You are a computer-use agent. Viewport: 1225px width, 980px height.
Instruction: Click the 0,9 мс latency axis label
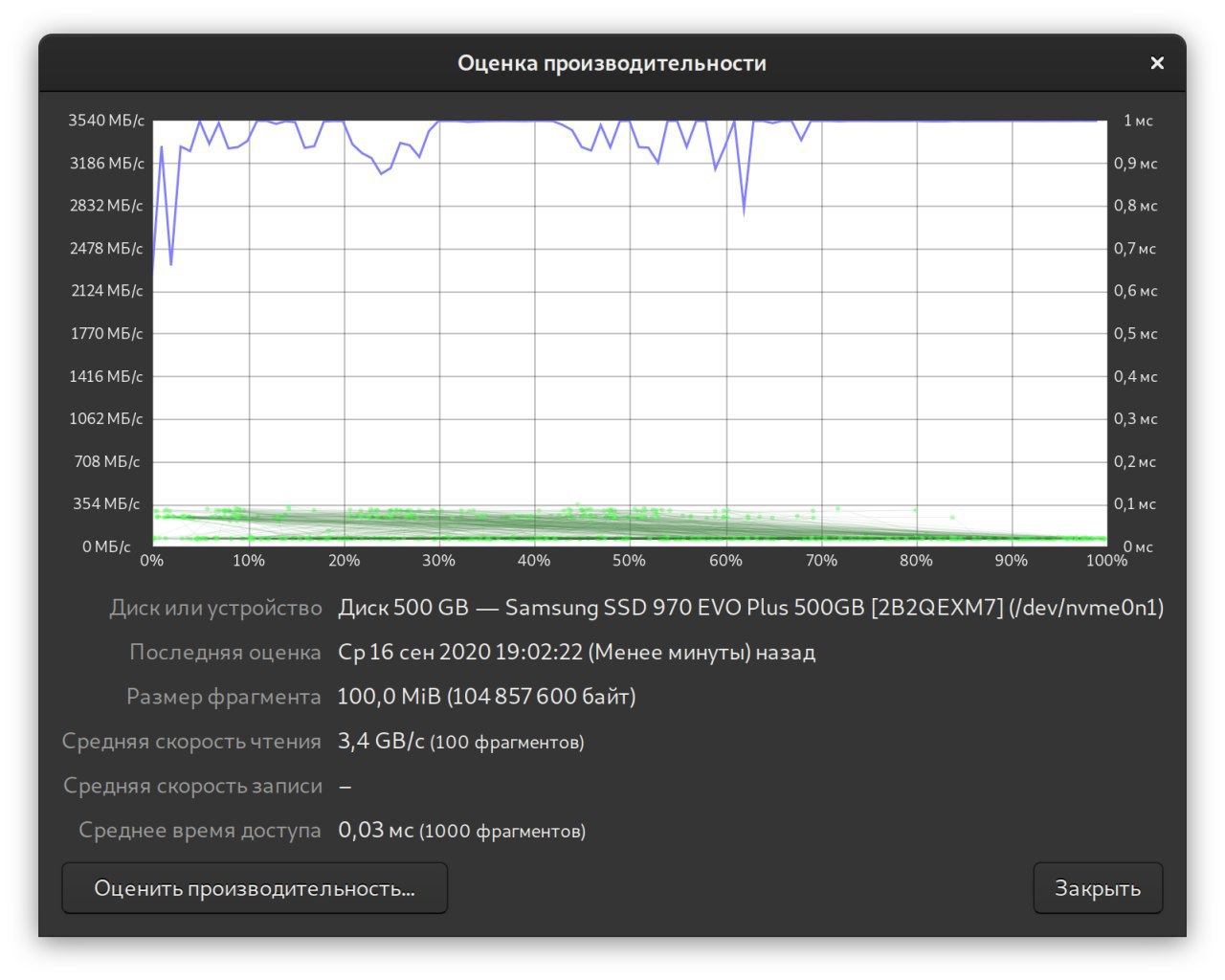coord(1136,164)
